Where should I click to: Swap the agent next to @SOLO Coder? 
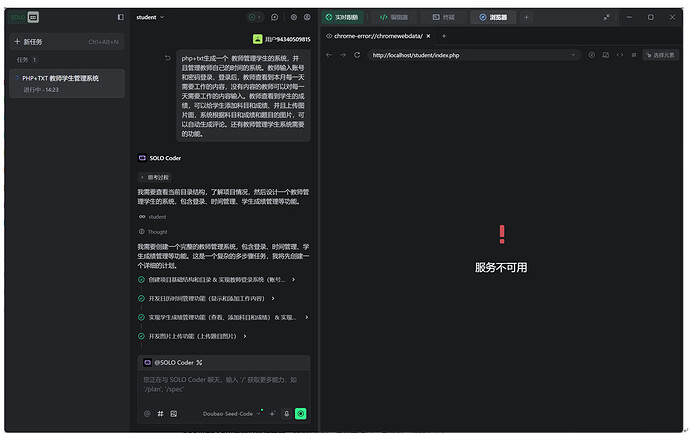click(x=200, y=362)
